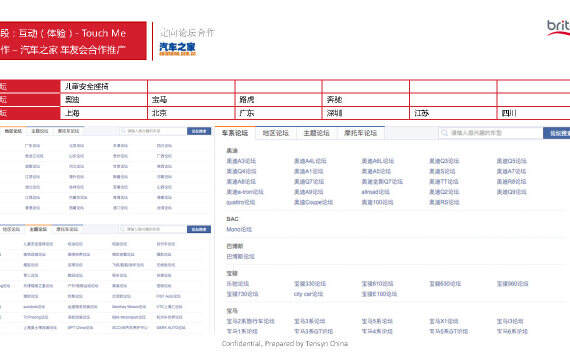Screen dimensions: 570x360
Task: Open the 奥迪Coupe论坛 link
Action: pyautogui.click(x=313, y=202)
